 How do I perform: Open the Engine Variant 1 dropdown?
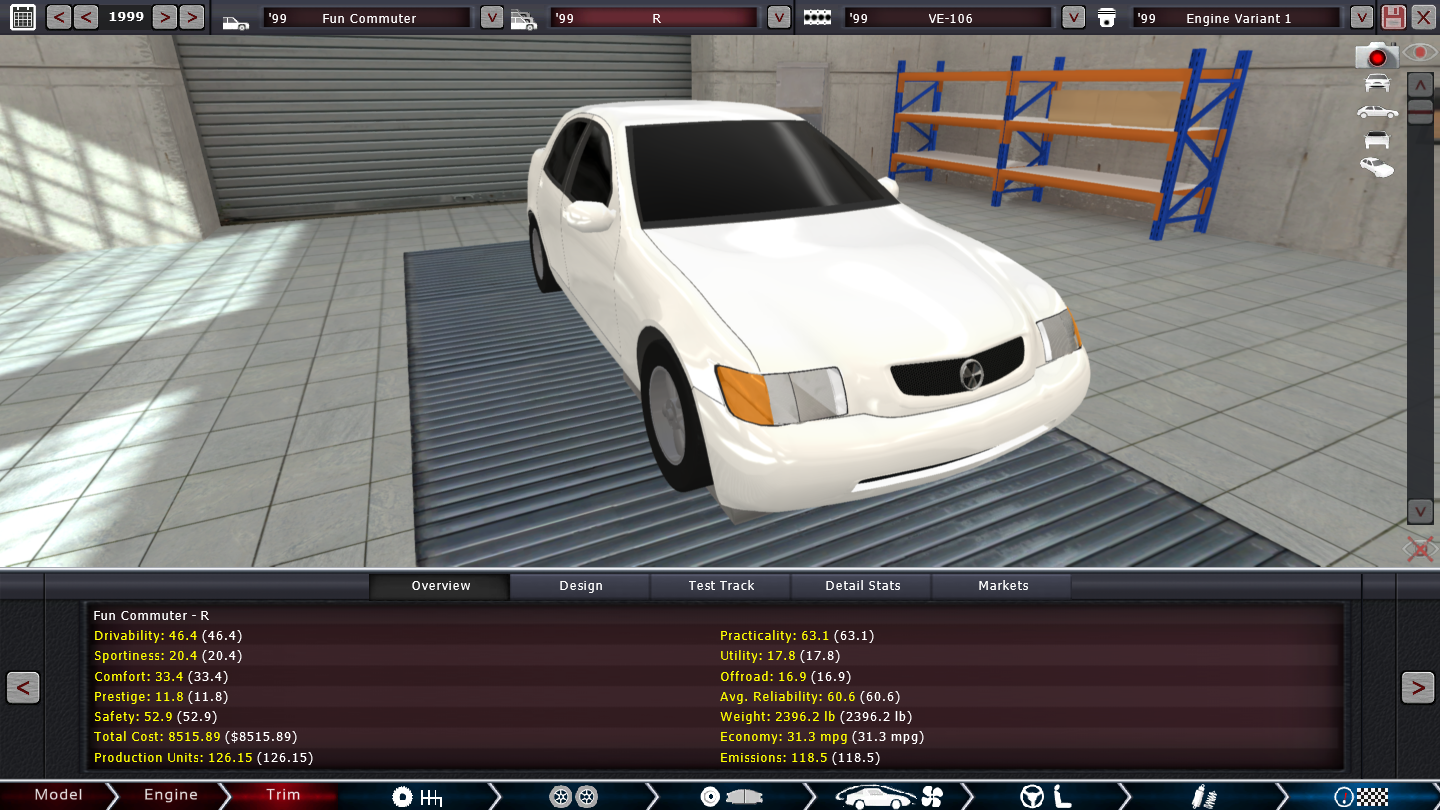coord(1361,18)
